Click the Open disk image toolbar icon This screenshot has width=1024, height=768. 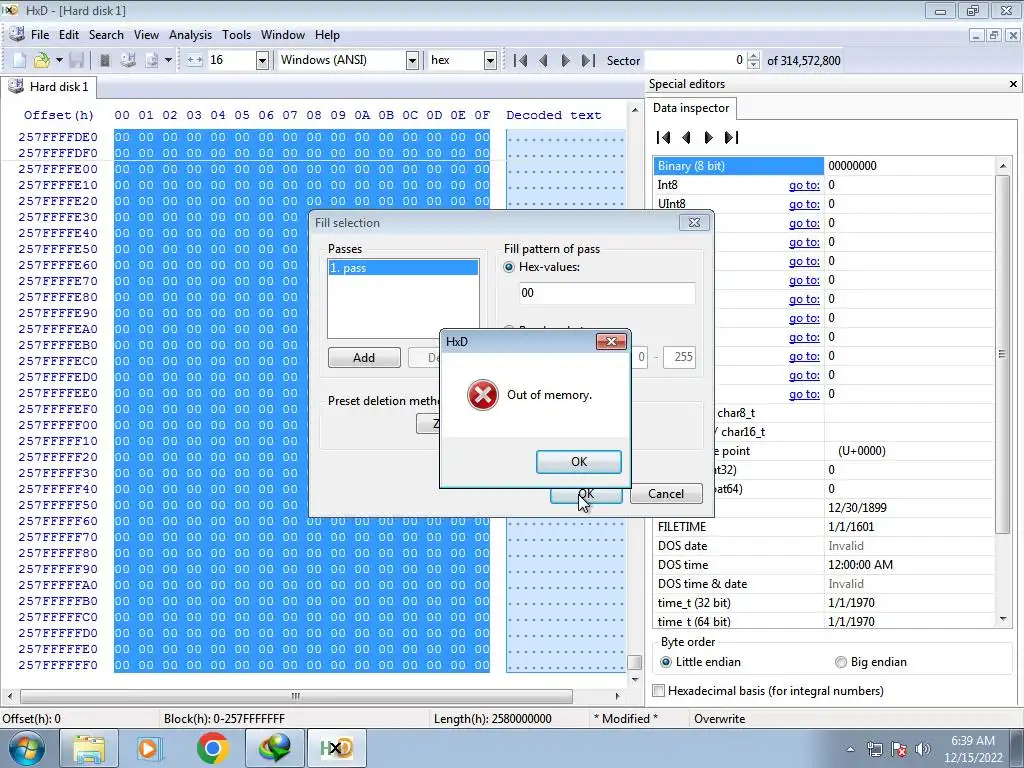click(x=152, y=60)
